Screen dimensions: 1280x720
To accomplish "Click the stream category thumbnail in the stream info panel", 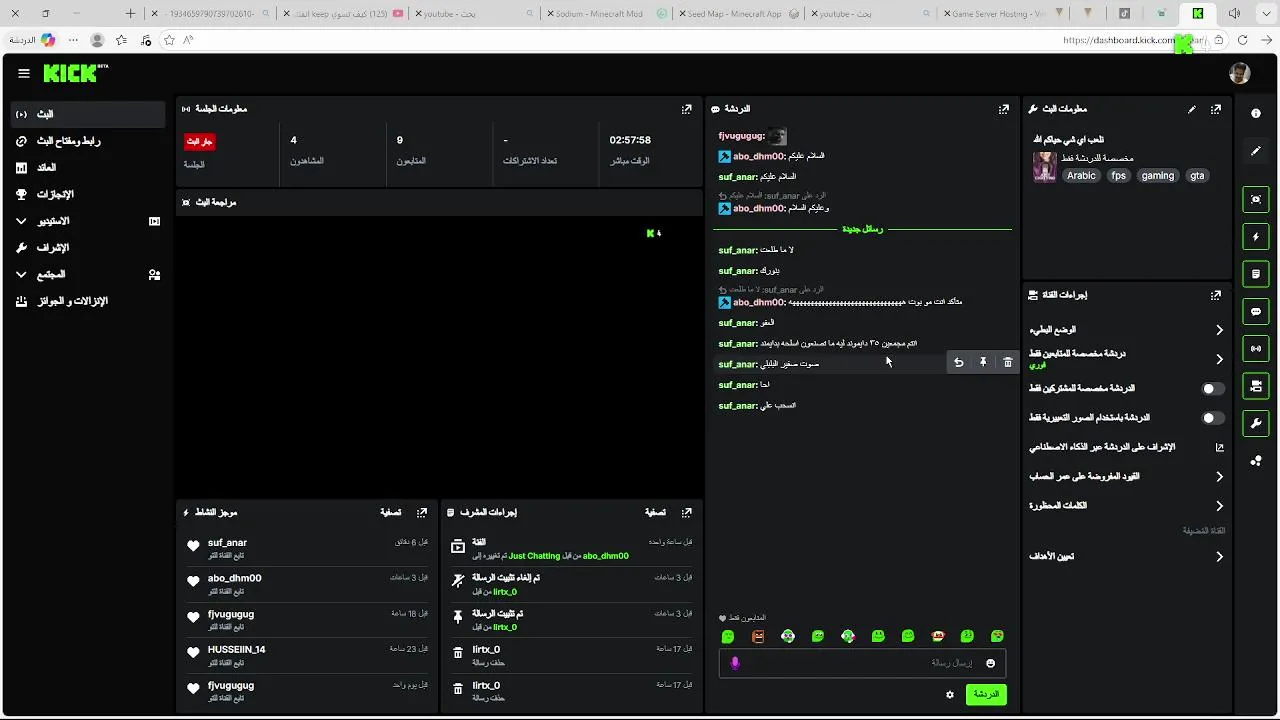I will point(1045,166).
